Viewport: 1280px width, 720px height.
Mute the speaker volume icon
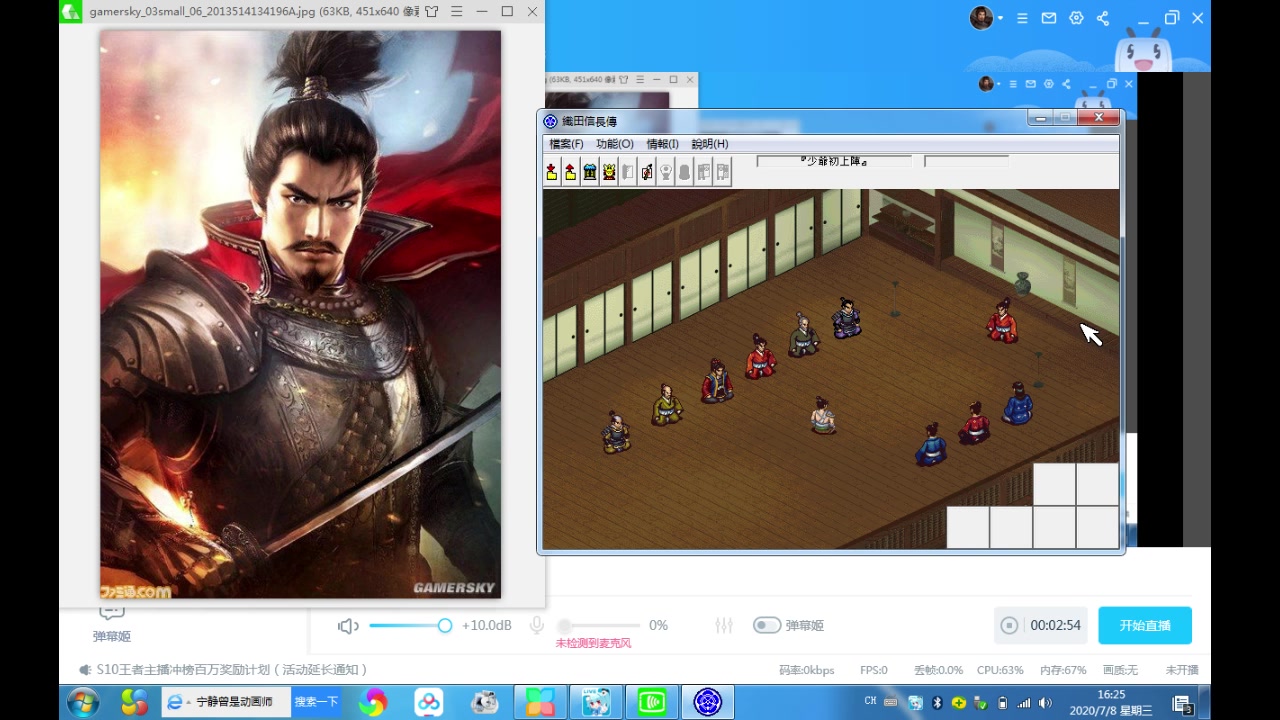point(348,626)
